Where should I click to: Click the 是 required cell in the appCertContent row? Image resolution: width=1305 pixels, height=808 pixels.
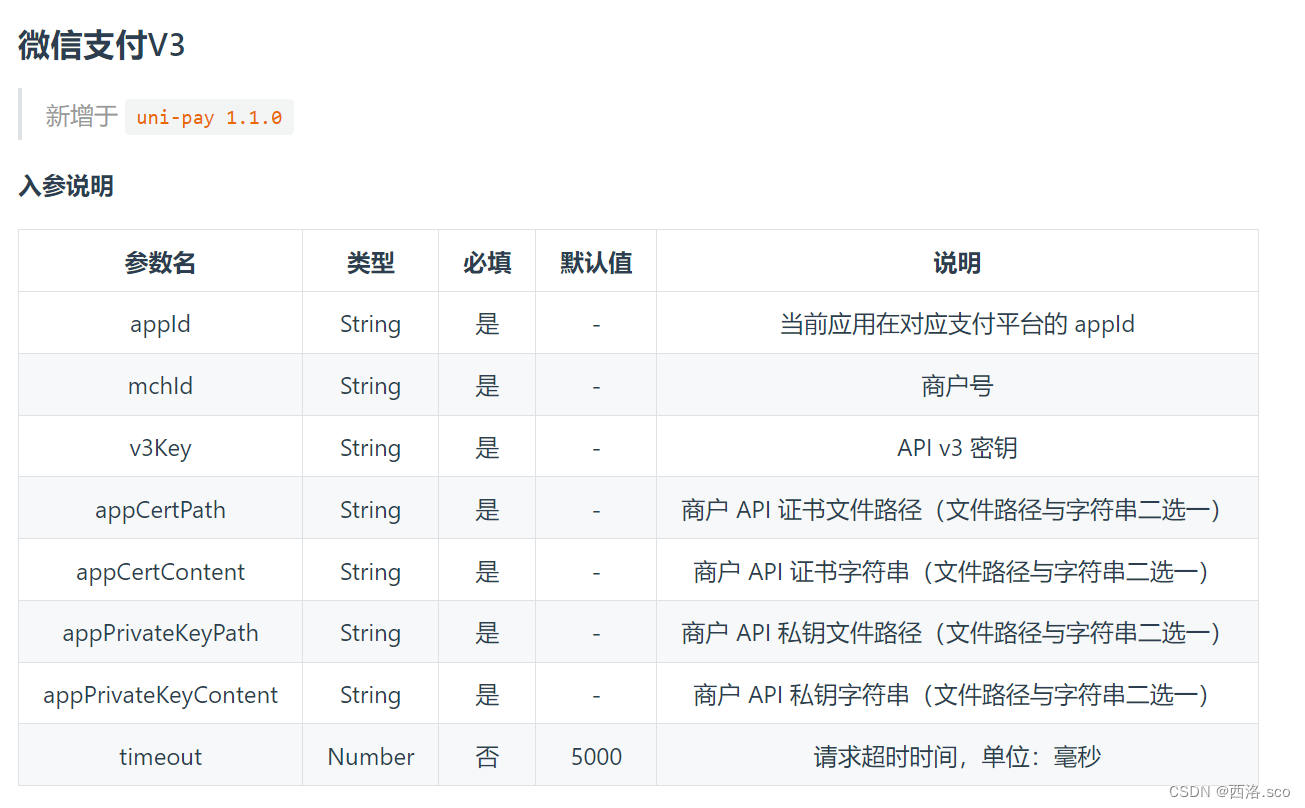click(487, 572)
